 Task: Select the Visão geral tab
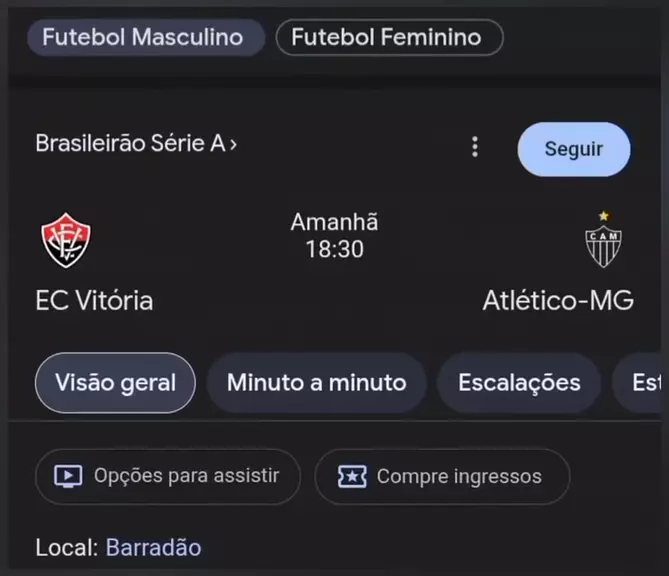[x=115, y=382]
